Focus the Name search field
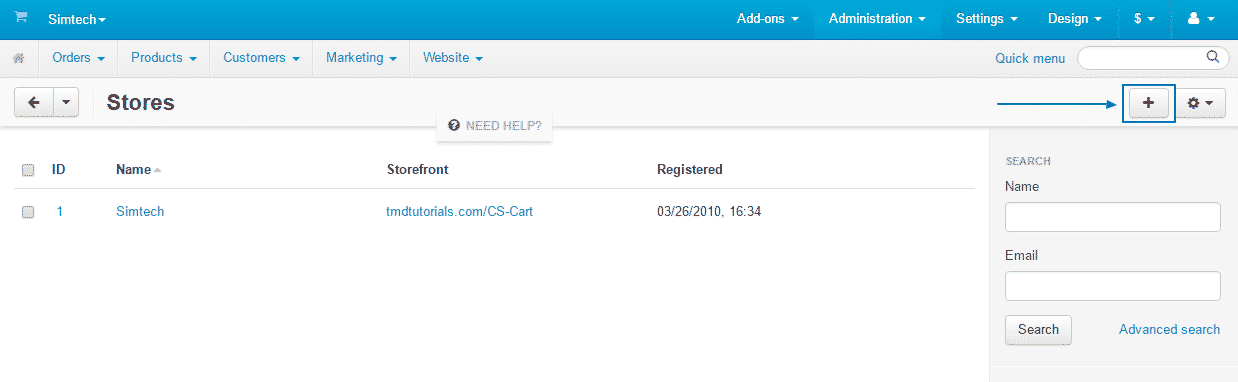This screenshot has width=1238, height=382. point(1112,217)
